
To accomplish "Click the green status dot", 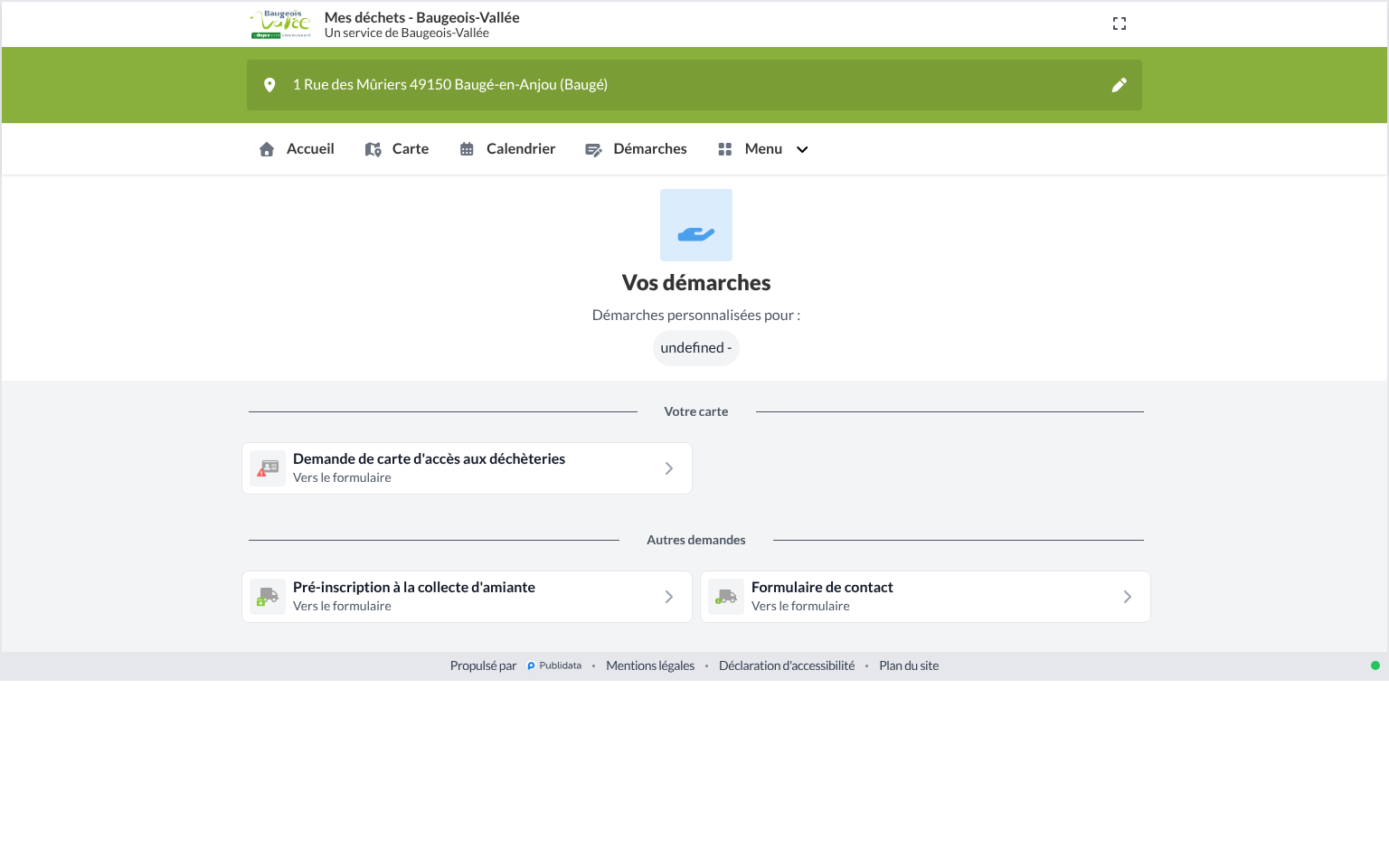I will point(1375,665).
